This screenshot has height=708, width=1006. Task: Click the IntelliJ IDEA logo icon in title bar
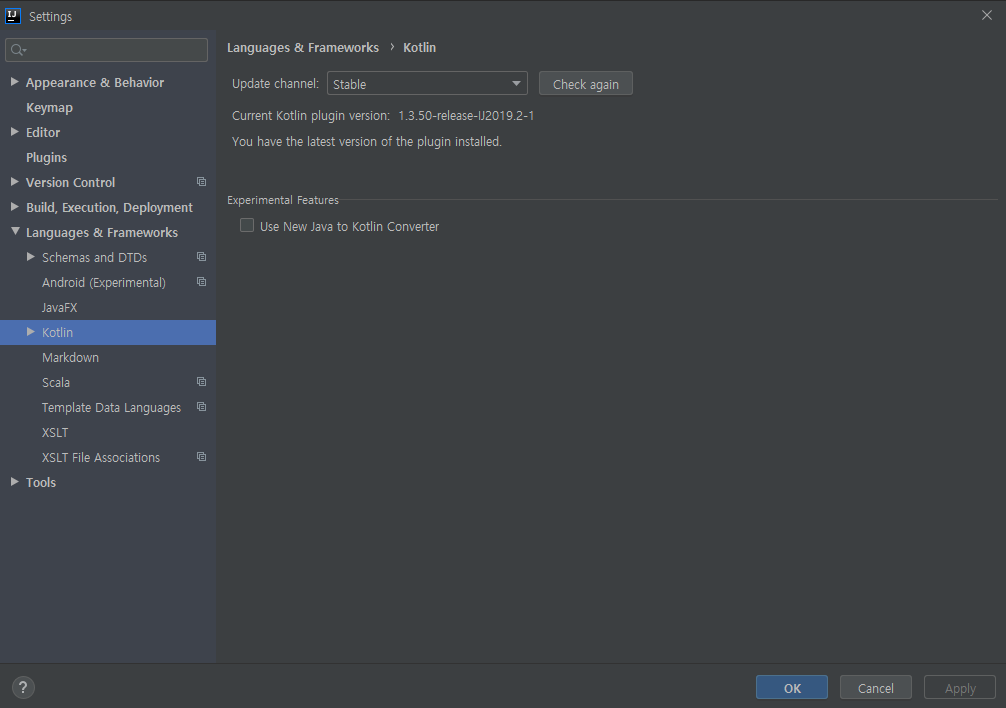(x=13, y=16)
